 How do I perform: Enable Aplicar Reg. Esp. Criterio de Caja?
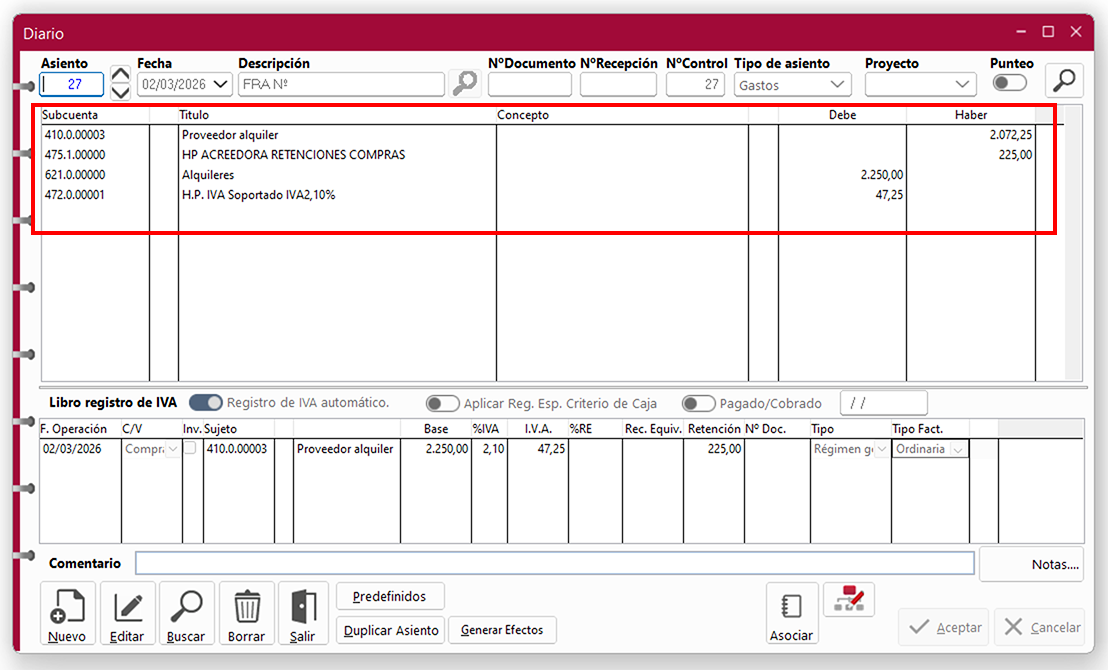tap(442, 404)
